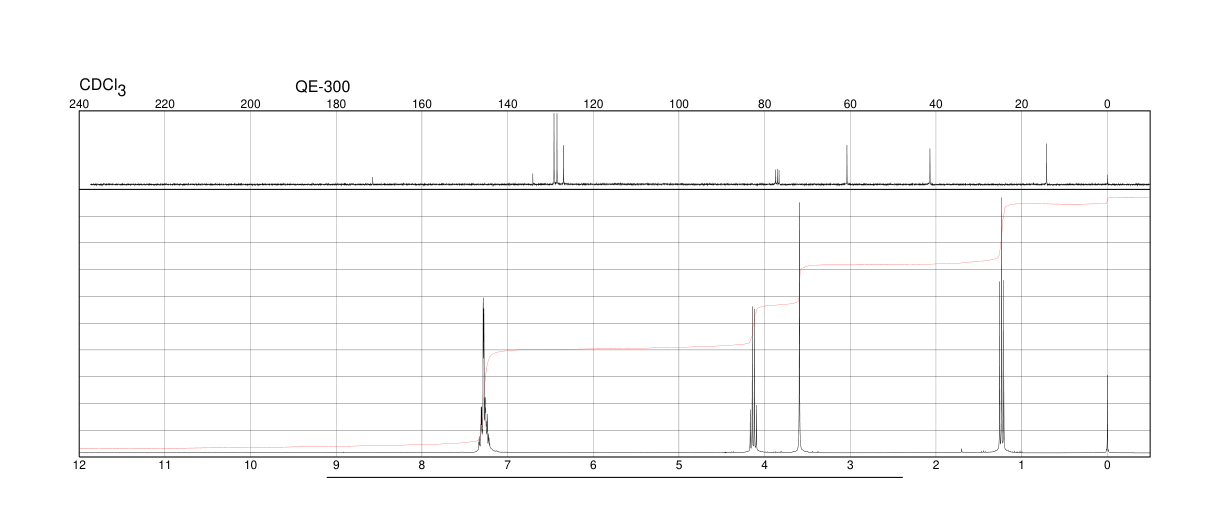Image resolution: width=1224 pixels, height=528 pixels.
Task: Select the 80 tick on carbon axis
Action: click(764, 104)
